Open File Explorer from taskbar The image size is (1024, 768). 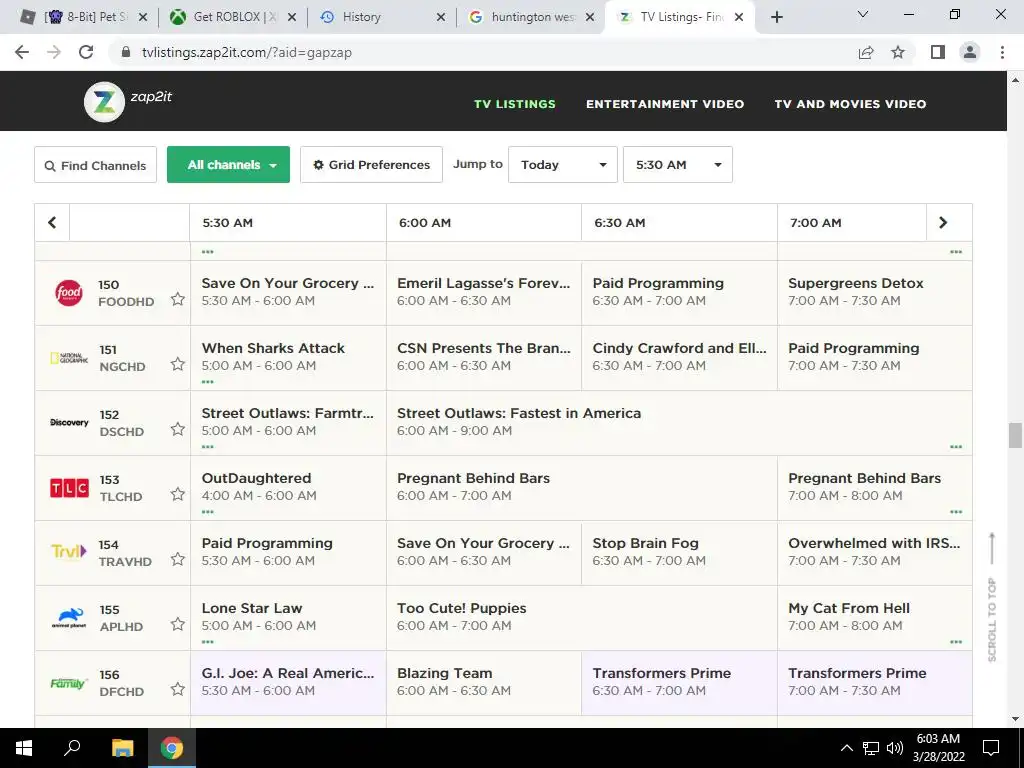click(x=122, y=748)
